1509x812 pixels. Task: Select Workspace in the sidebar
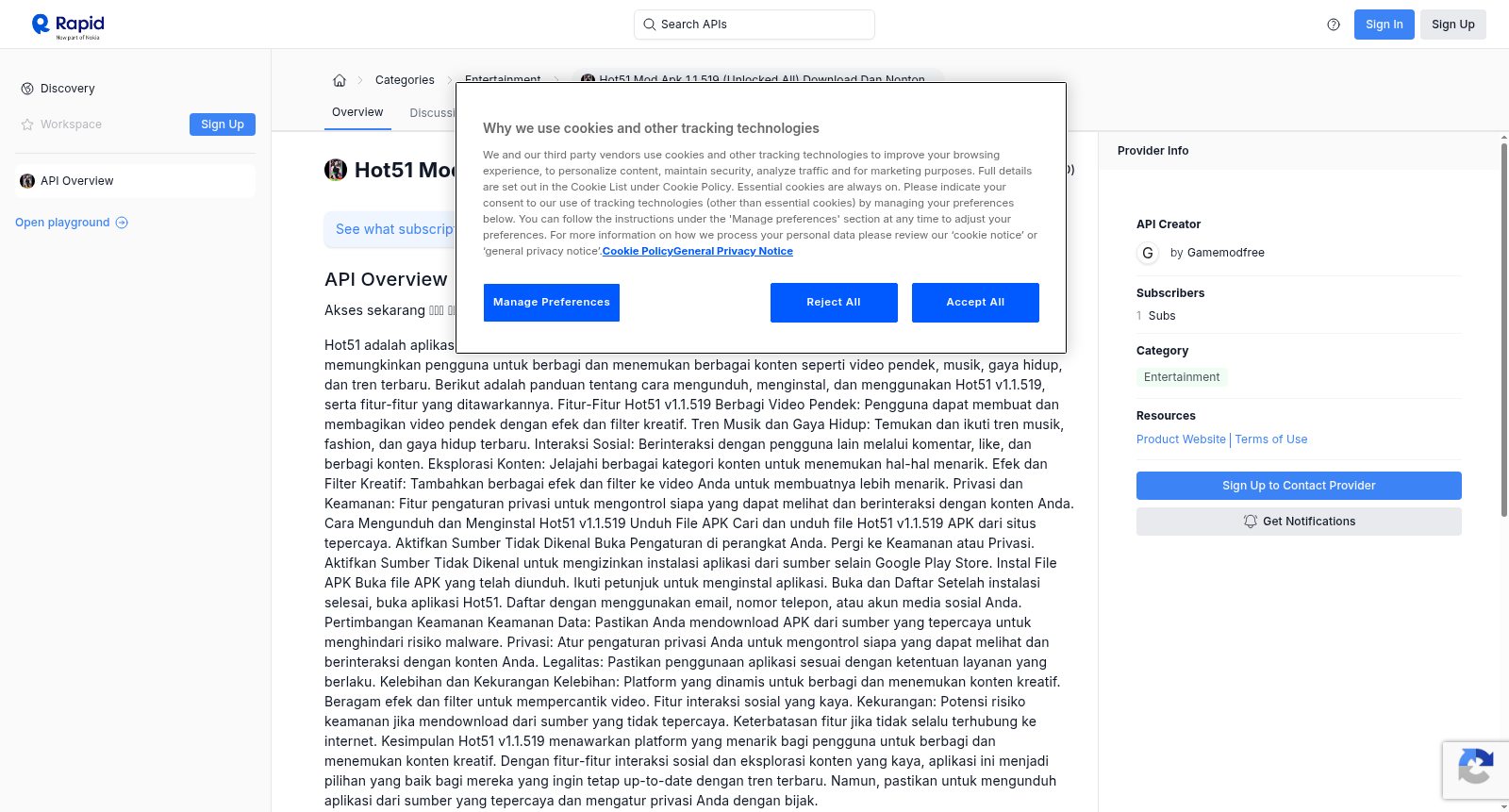tap(71, 124)
